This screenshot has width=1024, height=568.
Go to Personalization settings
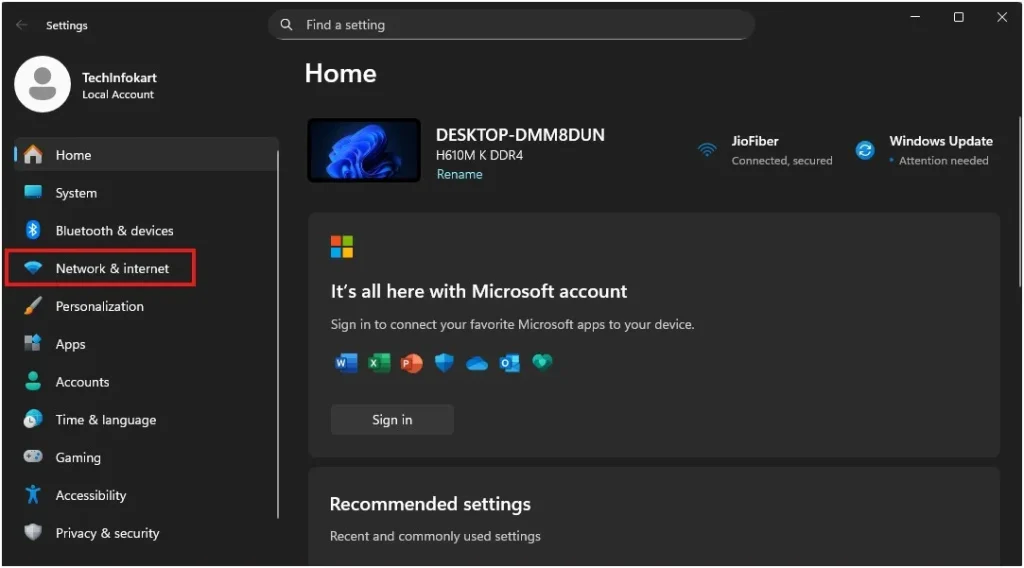(x=146, y=306)
